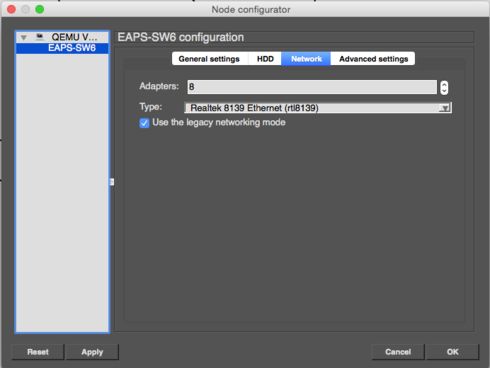Viewport: 490px width, 368px height.
Task: Cancel the node configuration
Action: [398, 352]
